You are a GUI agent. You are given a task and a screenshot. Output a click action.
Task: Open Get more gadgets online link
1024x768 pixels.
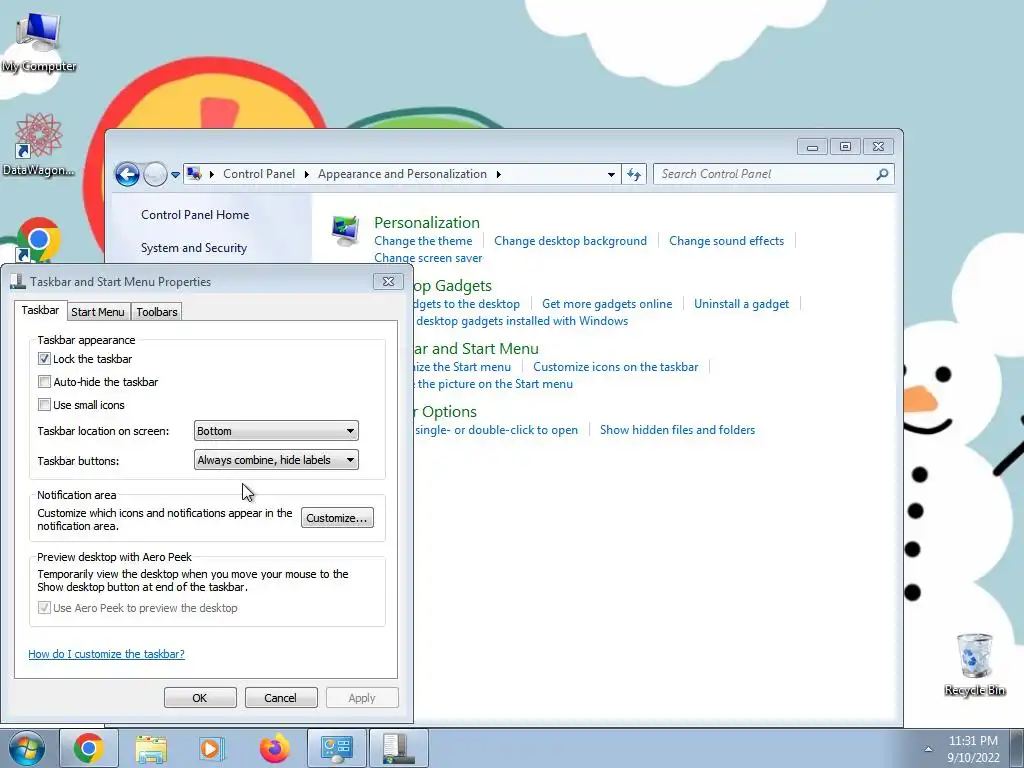(x=607, y=304)
